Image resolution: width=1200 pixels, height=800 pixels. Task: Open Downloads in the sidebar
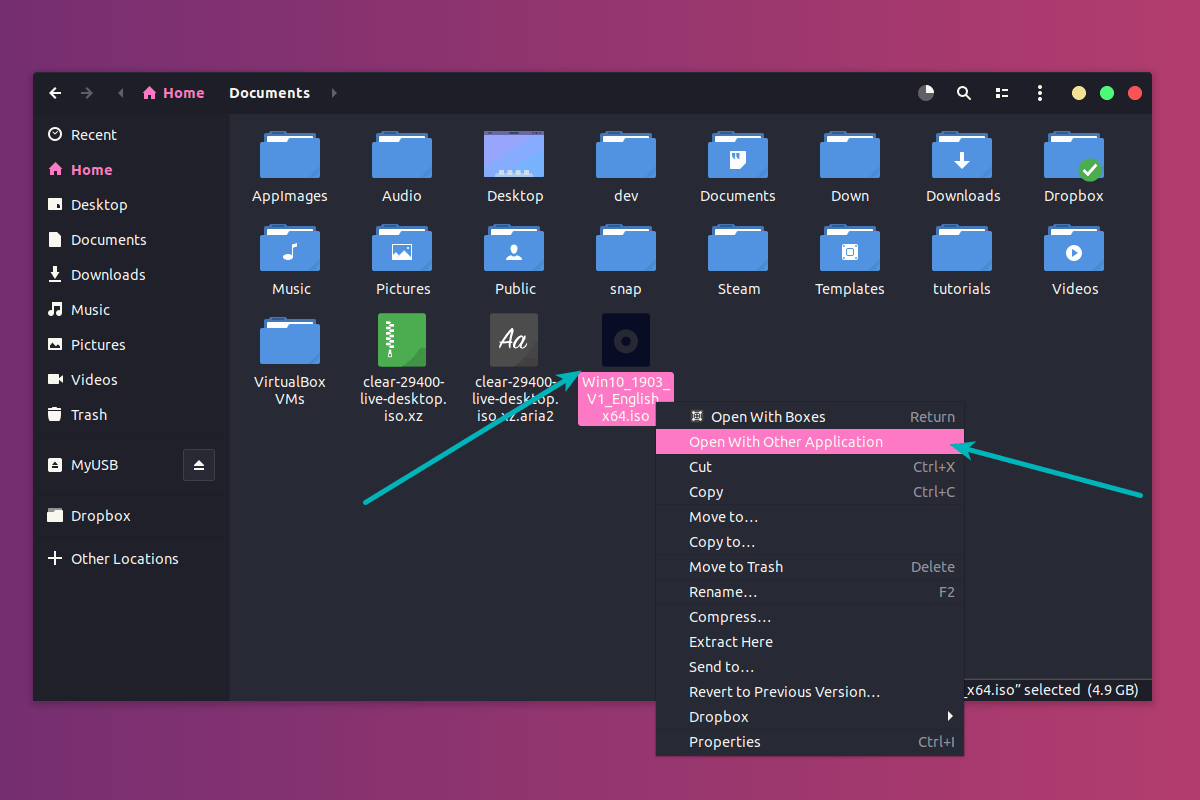tap(130, 275)
